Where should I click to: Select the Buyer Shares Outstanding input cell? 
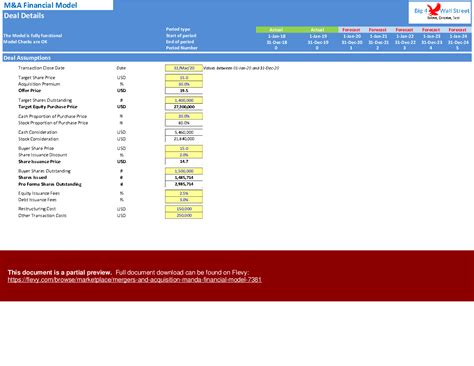click(x=184, y=171)
